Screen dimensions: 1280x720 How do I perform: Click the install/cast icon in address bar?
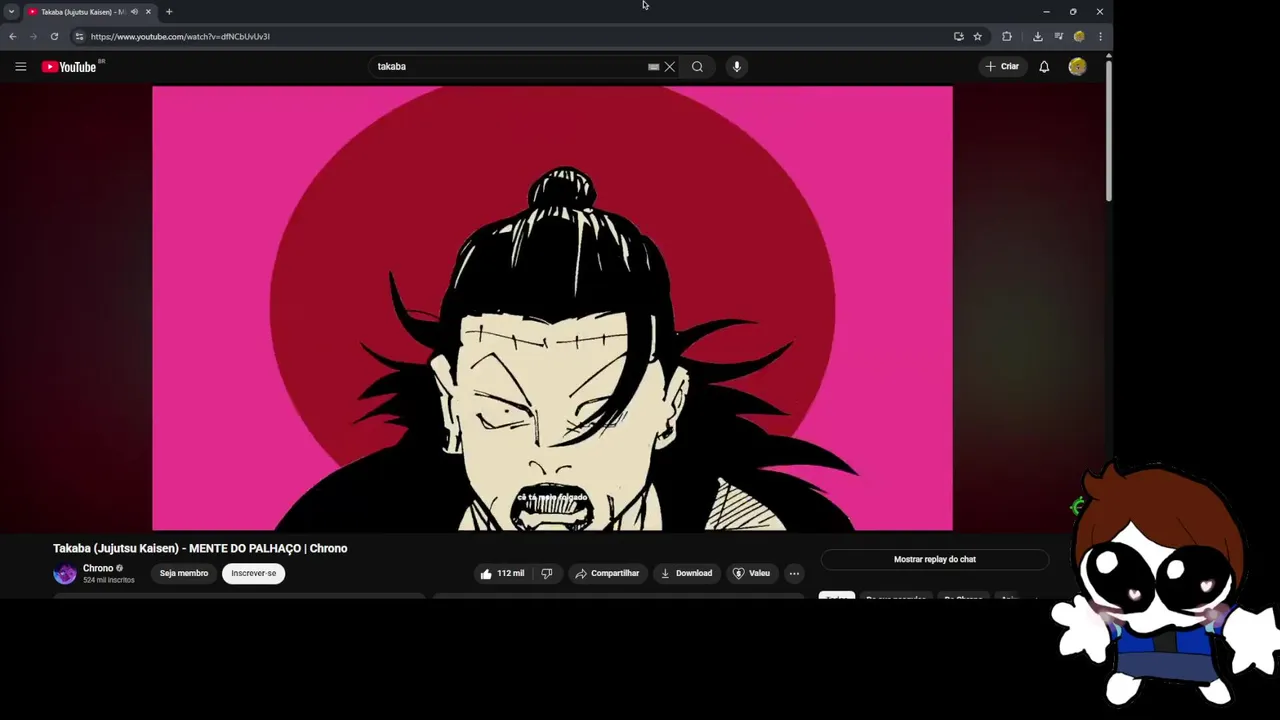[x=958, y=37]
